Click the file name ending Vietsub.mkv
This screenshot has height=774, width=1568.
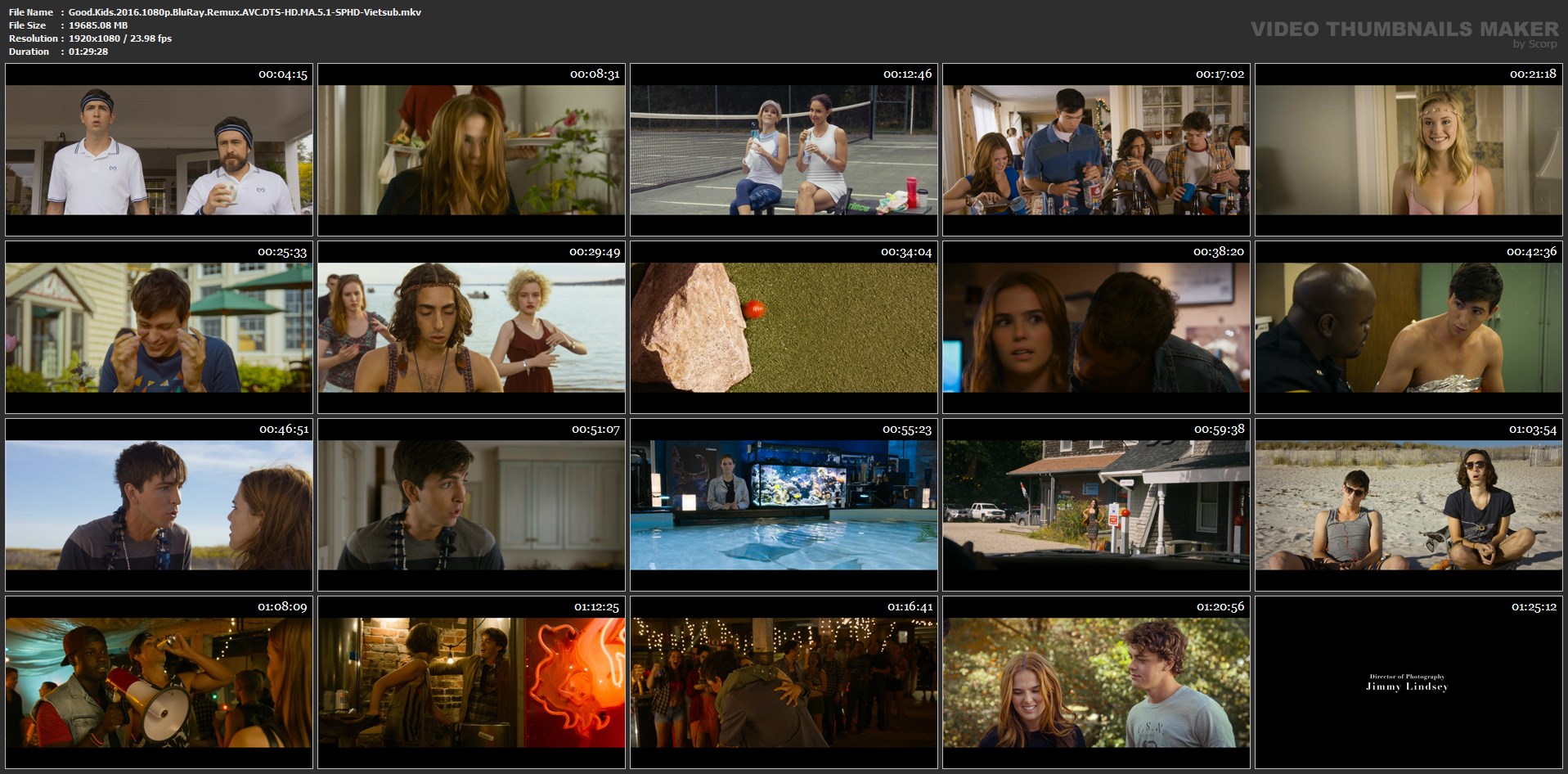(245, 12)
